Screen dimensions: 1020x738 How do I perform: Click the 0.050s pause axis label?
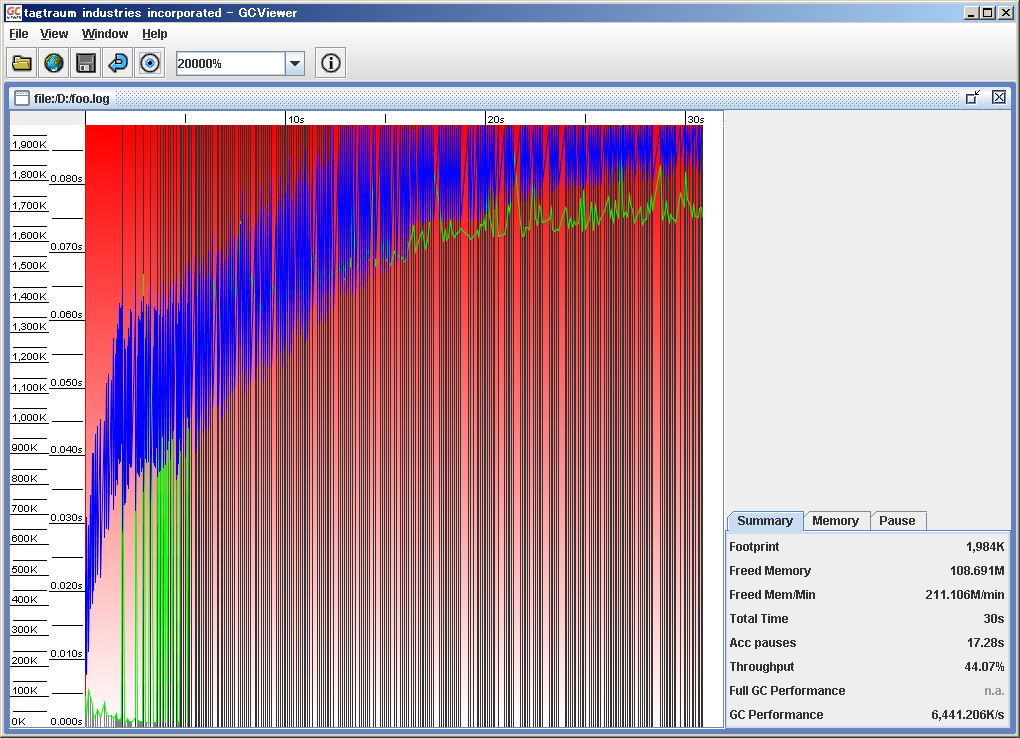point(66,382)
